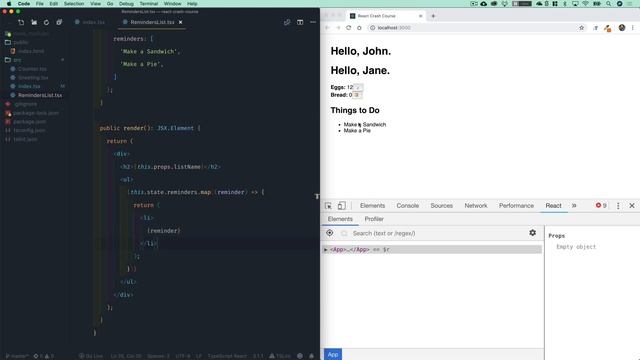Expand the node_modules folder
640x360 pixels.
coord(27,33)
